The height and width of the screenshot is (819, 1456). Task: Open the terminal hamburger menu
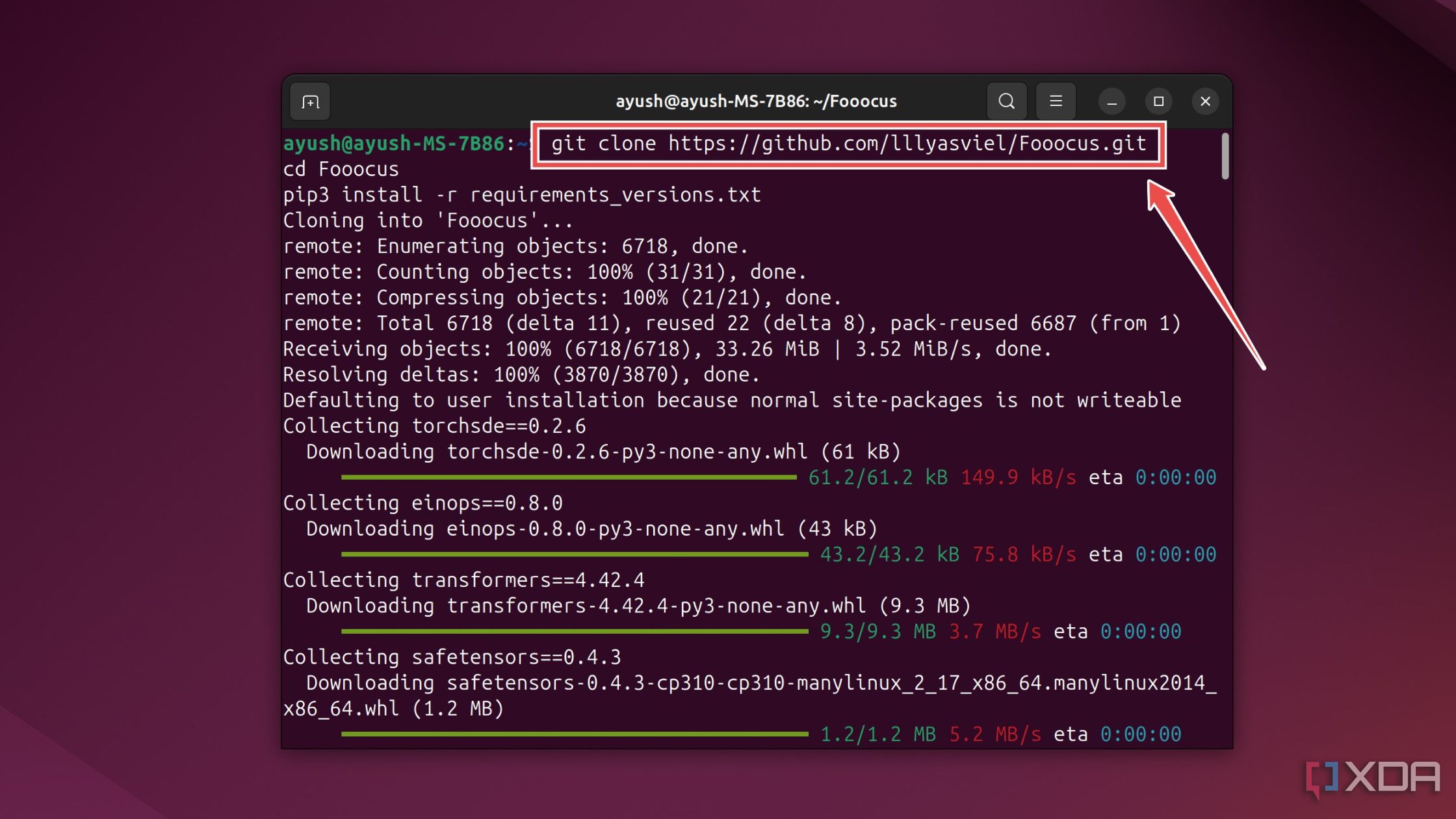(1056, 101)
